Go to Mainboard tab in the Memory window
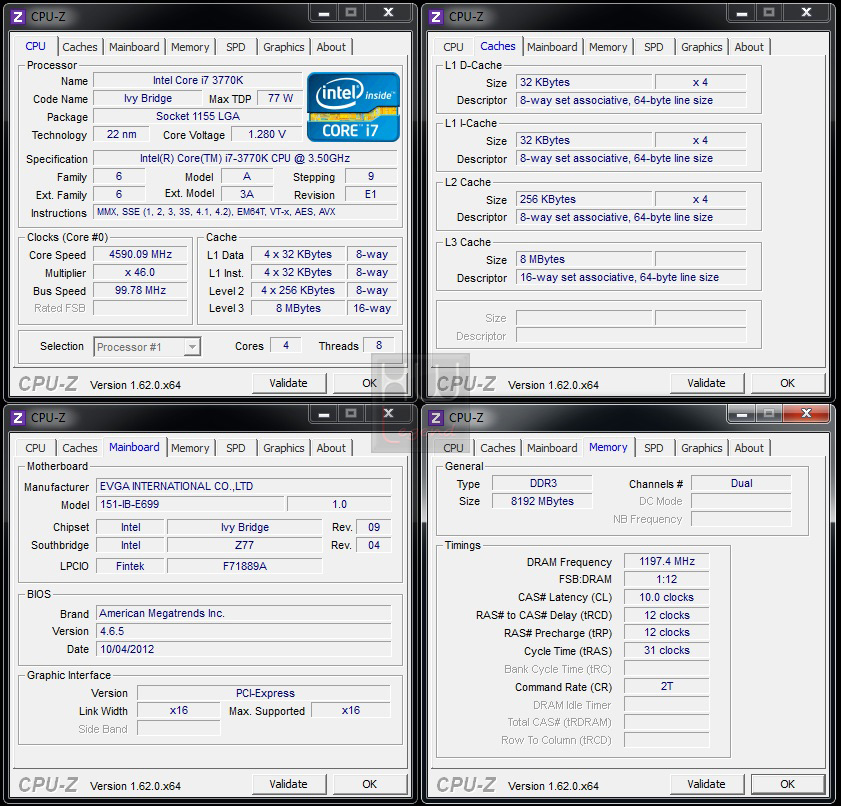Screen dimensions: 841x806 552,448
